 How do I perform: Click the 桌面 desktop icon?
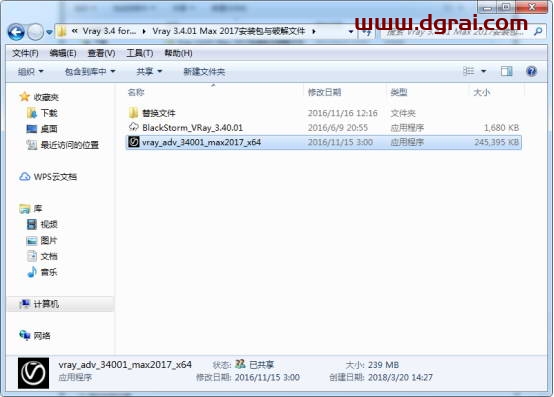click(x=31, y=129)
